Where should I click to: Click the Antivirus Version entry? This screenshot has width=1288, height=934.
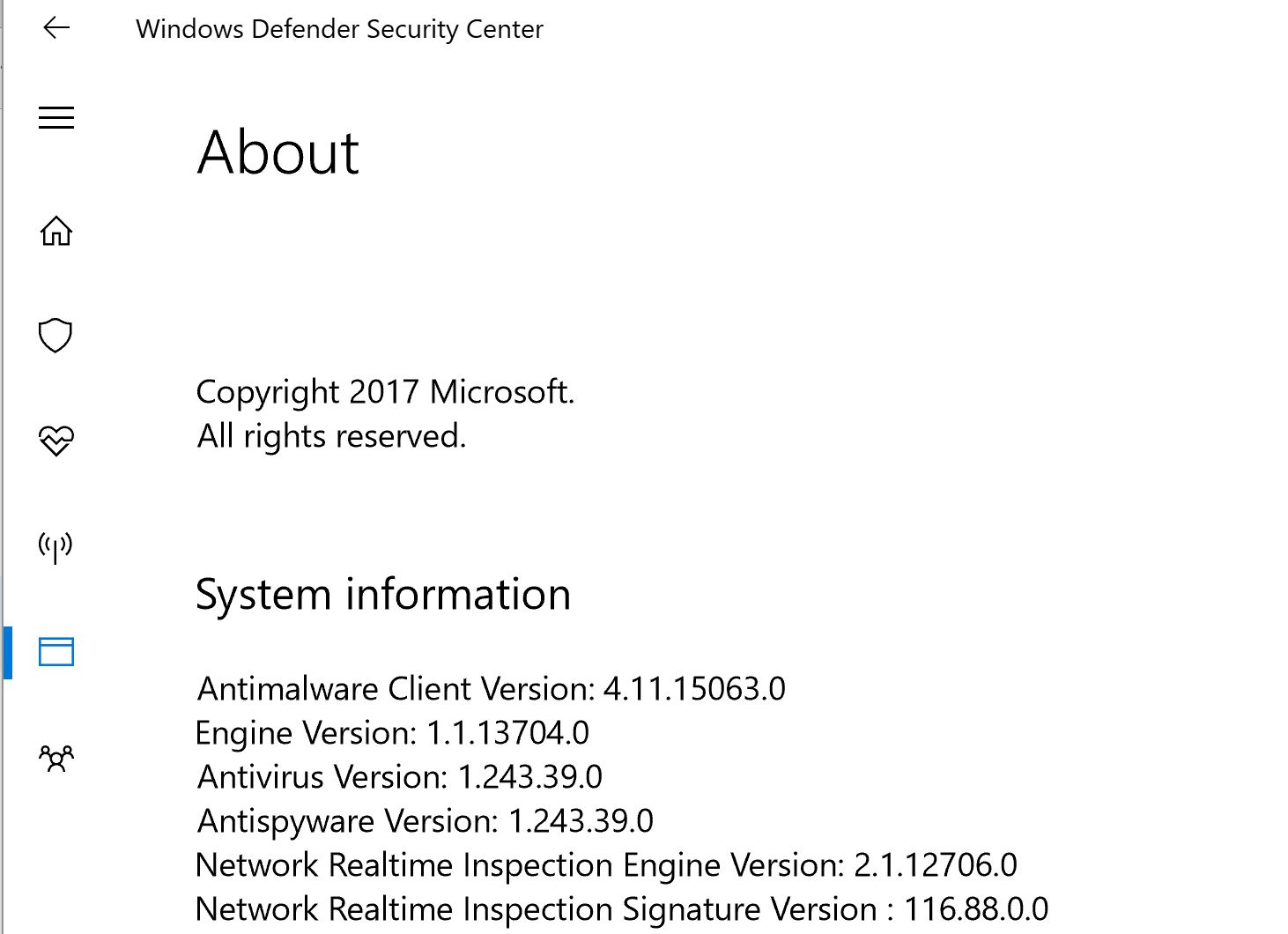click(x=398, y=777)
